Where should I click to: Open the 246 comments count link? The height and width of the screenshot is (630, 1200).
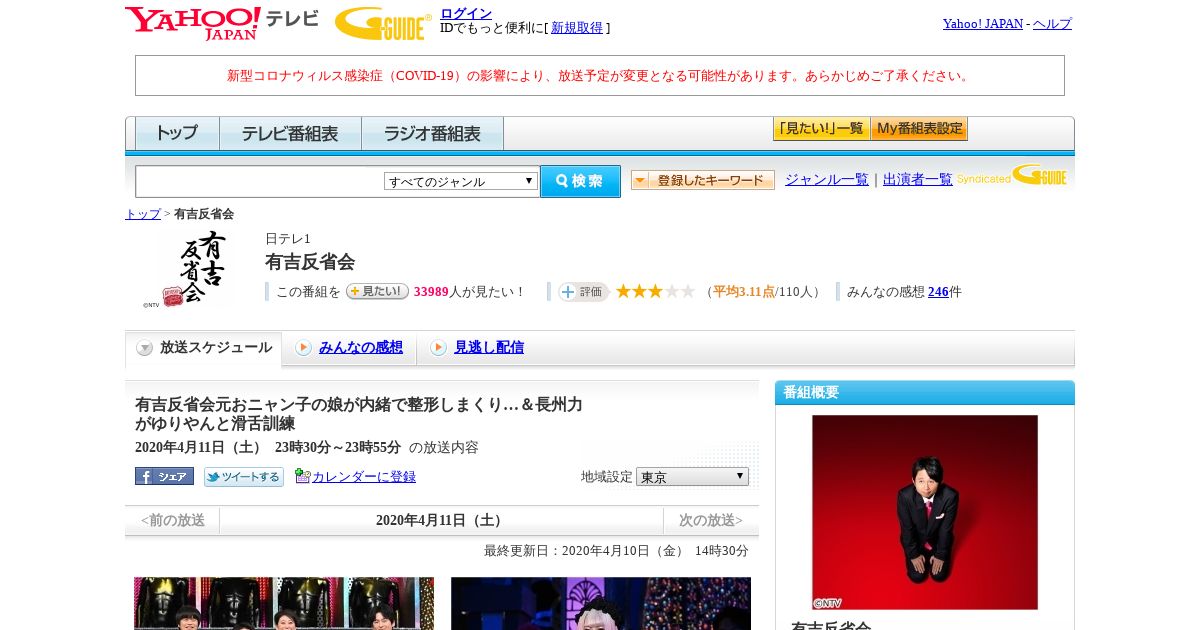pos(938,292)
